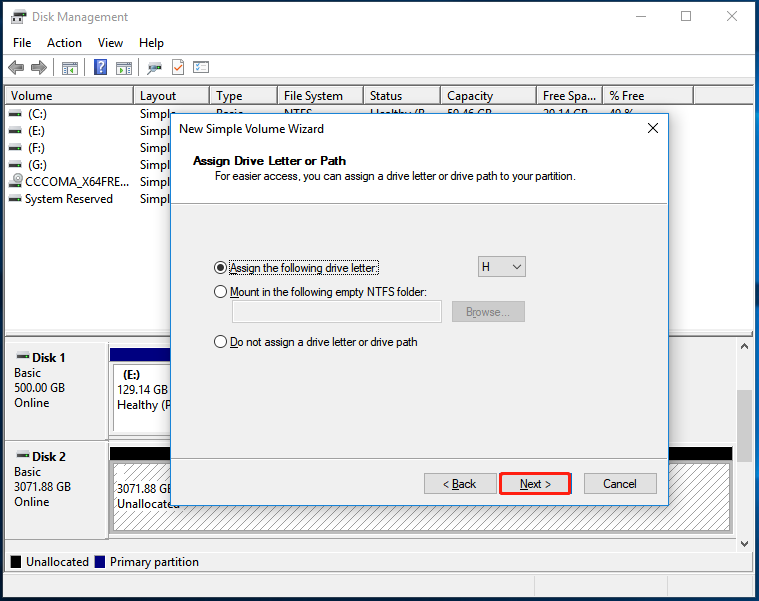
Task: Select the CCCOMA_X64FRE disc icon
Action: (x=16, y=181)
